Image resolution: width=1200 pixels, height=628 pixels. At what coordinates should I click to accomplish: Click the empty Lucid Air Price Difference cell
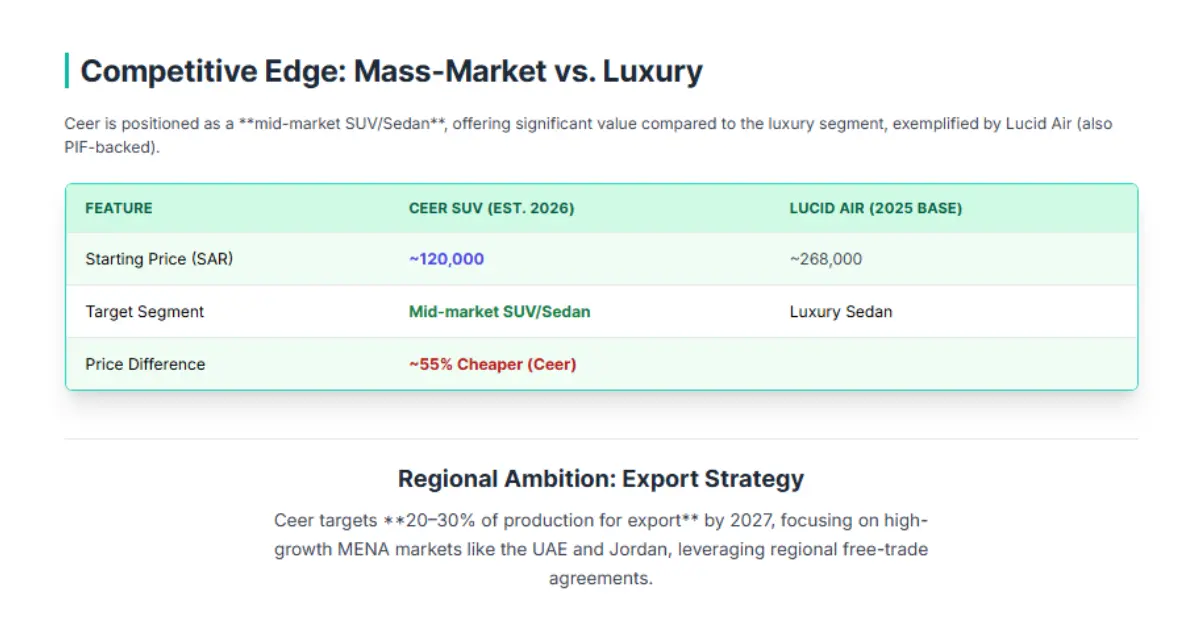point(950,364)
